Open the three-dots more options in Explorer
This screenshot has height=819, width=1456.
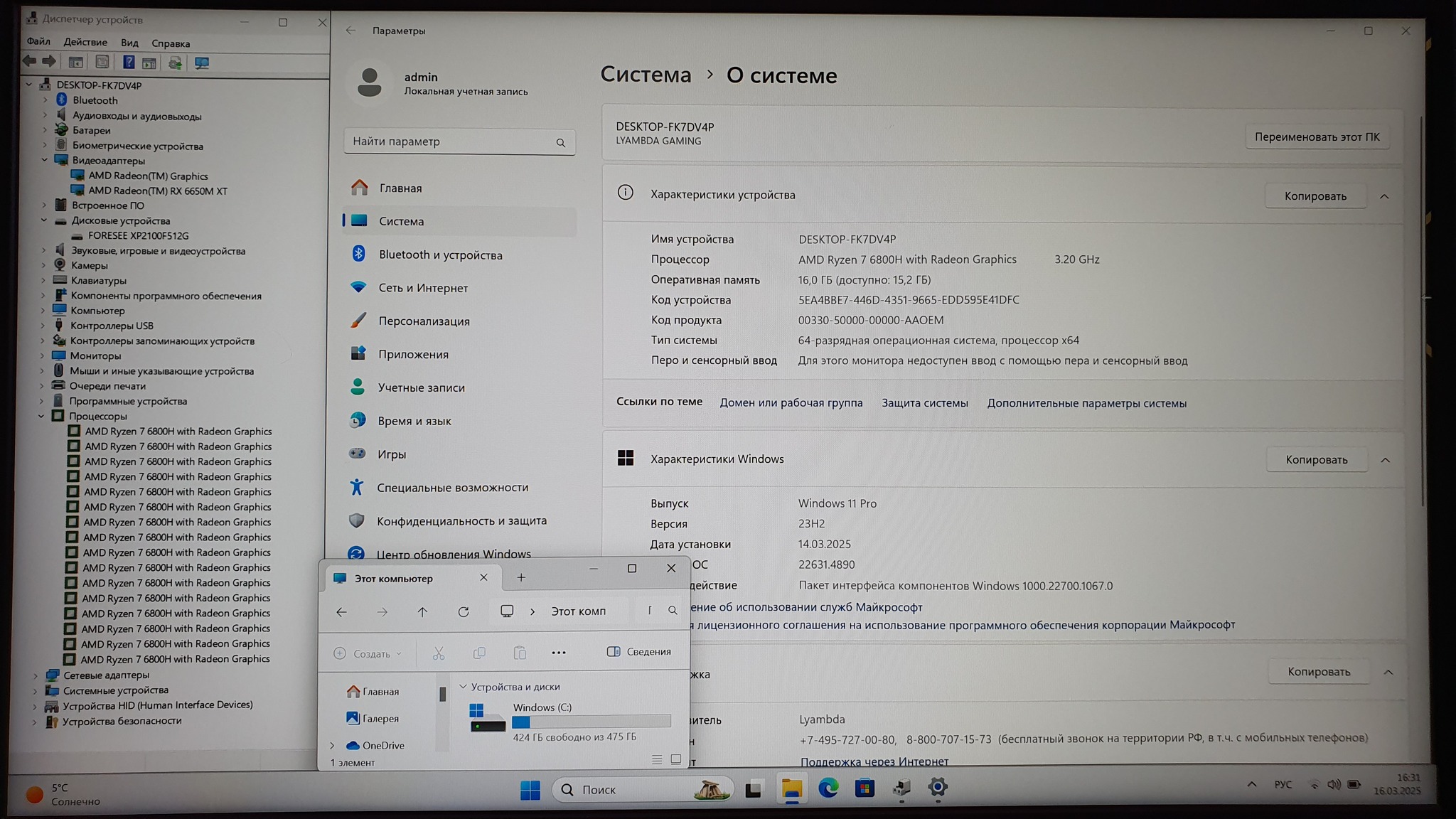coord(559,653)
